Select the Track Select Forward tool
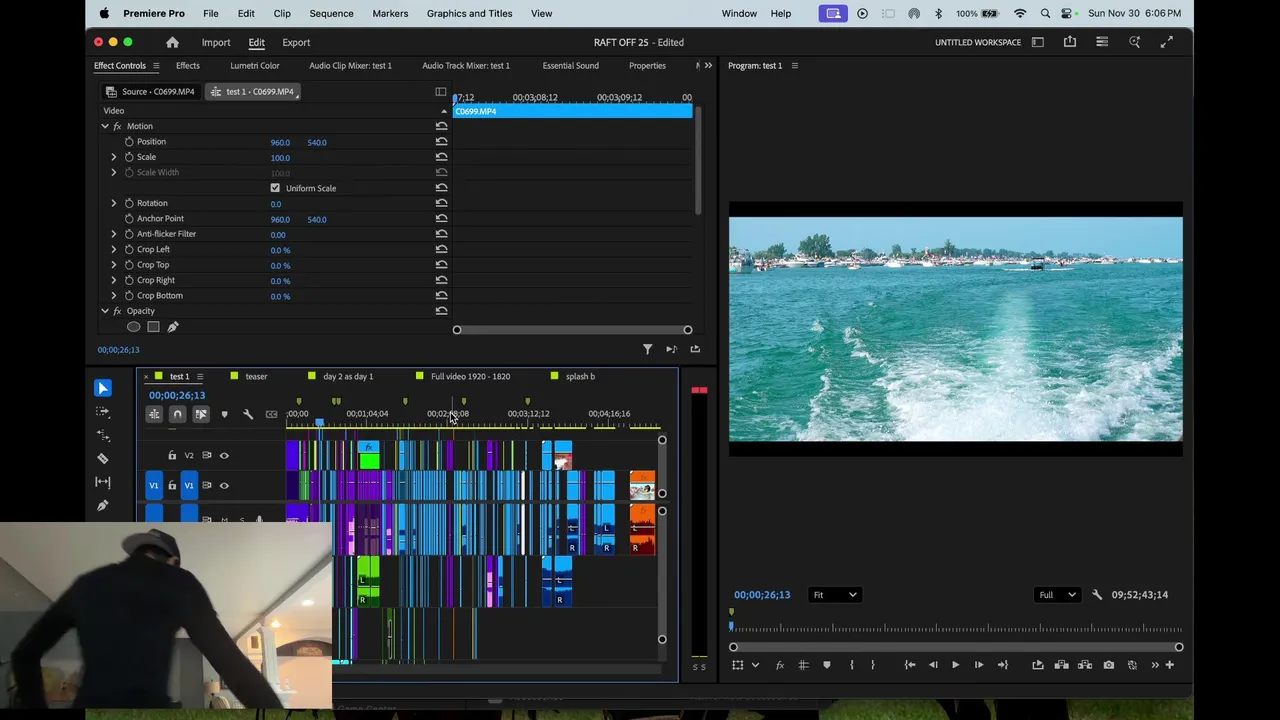1280x720 pixels. (103, 411)
